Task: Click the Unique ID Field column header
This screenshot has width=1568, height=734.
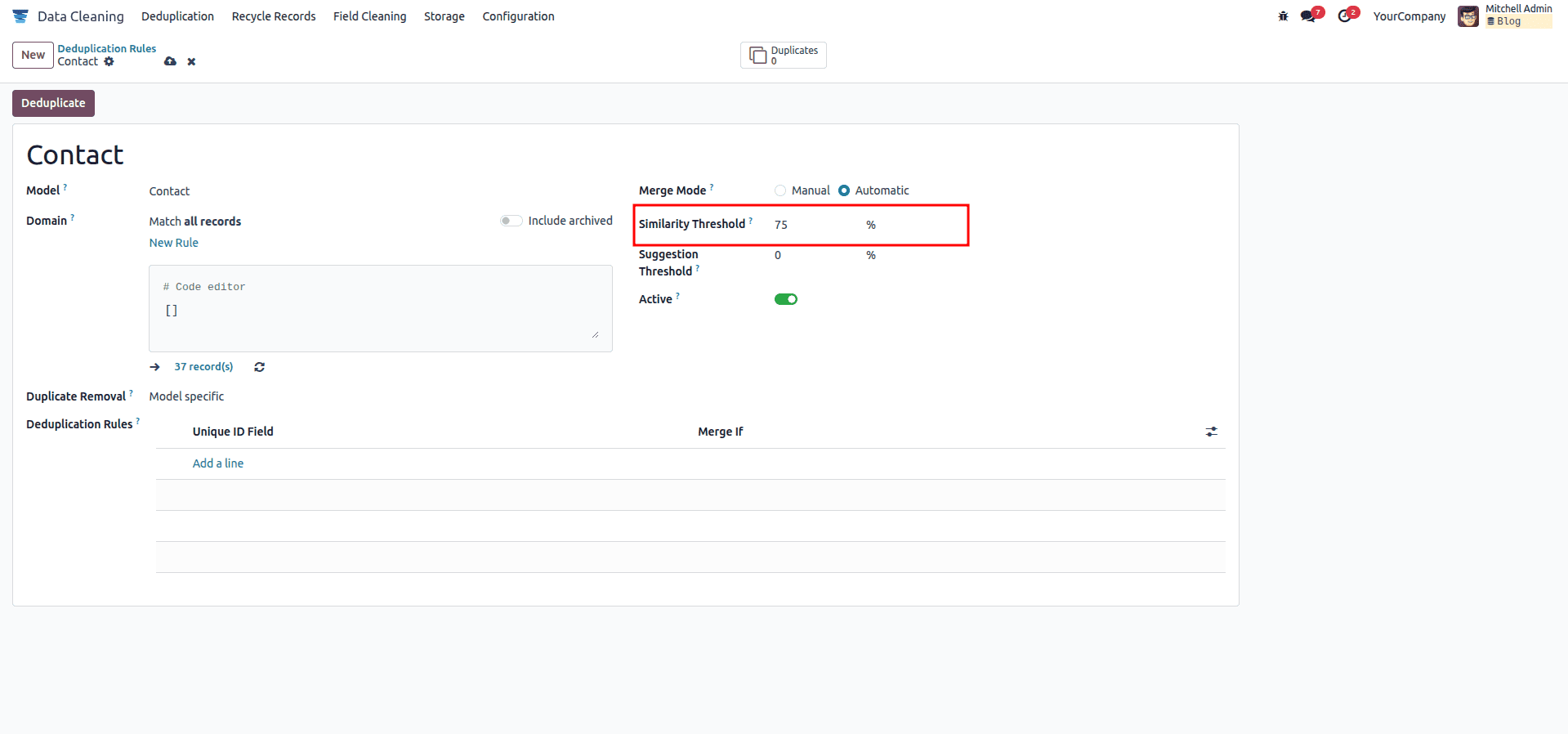Action: click(233, 432)
